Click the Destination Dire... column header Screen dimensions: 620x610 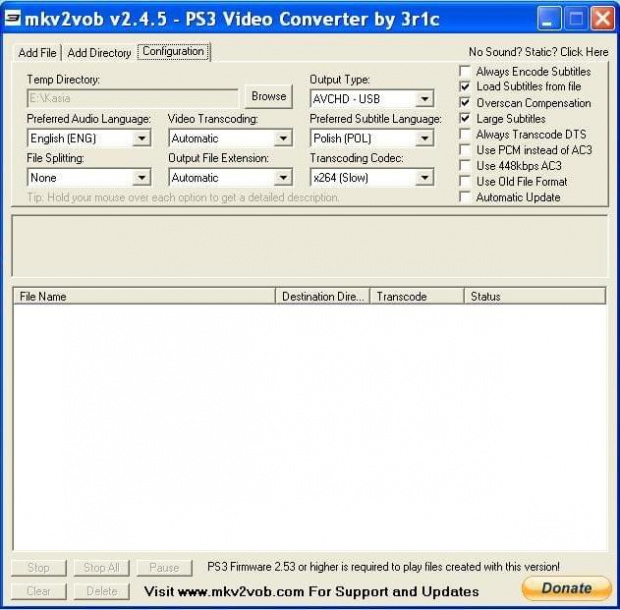pyautogui.click(x=322, y=296)
